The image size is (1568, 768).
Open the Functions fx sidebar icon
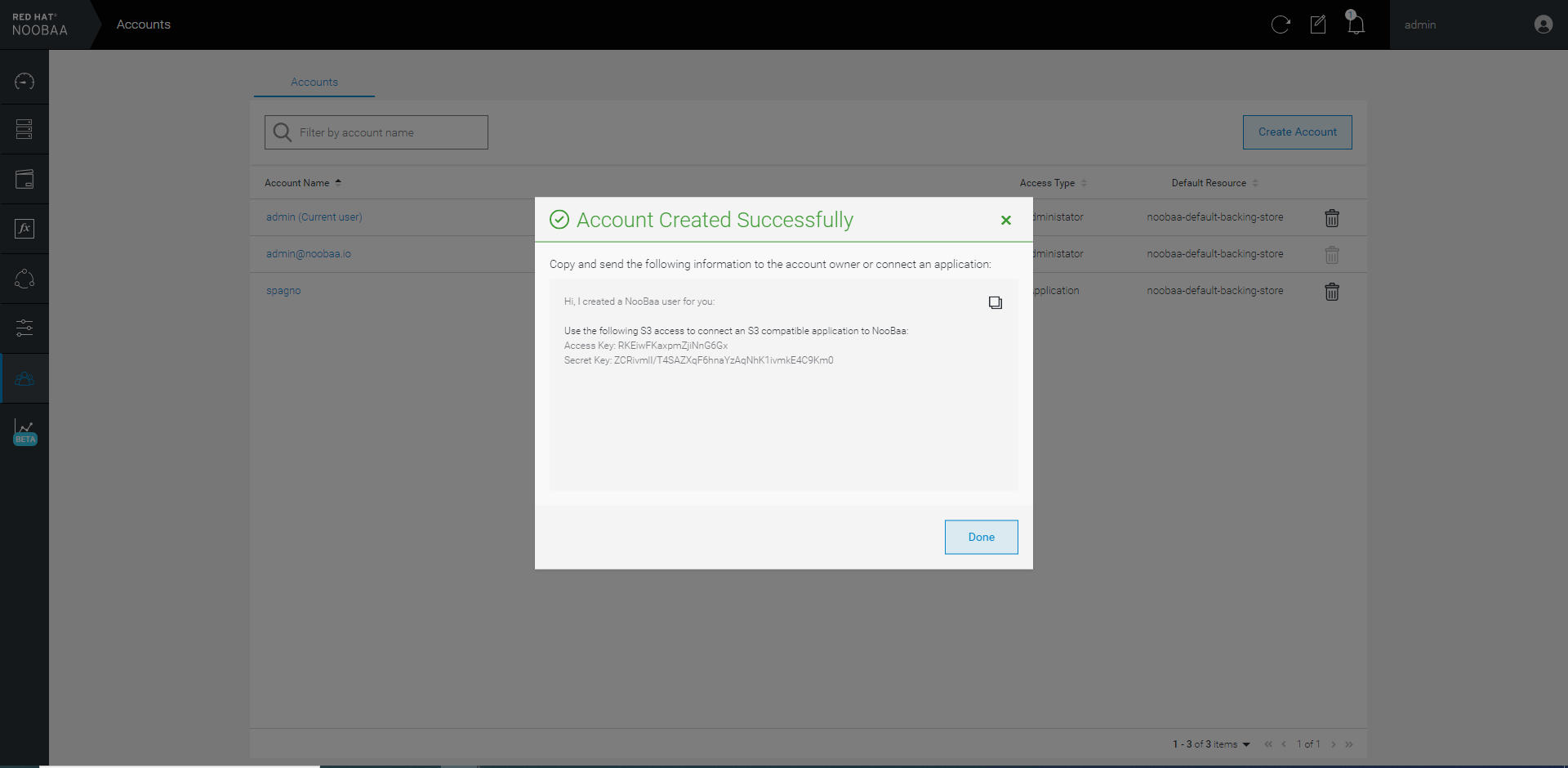click(x=24, y=229)
